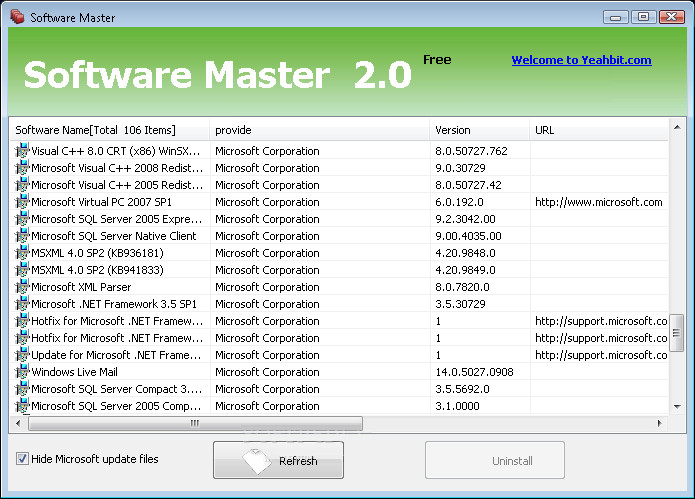
Task: Click the icon beside Update for Microsoft .NET Frame
Action: click(22, 355)
